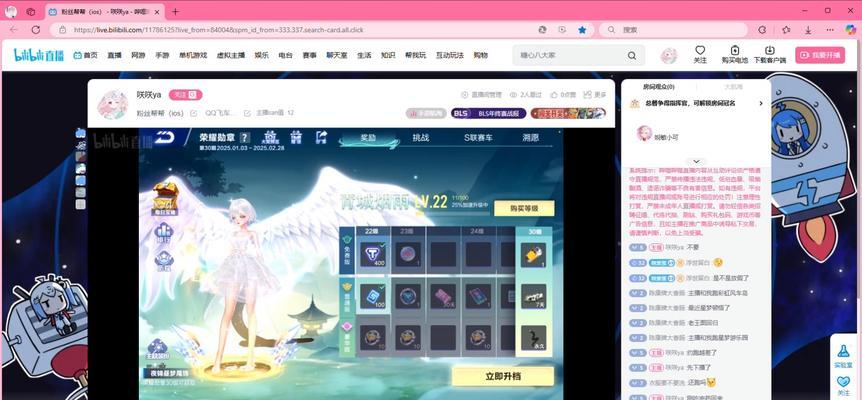862x400 pixels.
Task: Click the tab actions workspace icon
Action: click(31, 12)
